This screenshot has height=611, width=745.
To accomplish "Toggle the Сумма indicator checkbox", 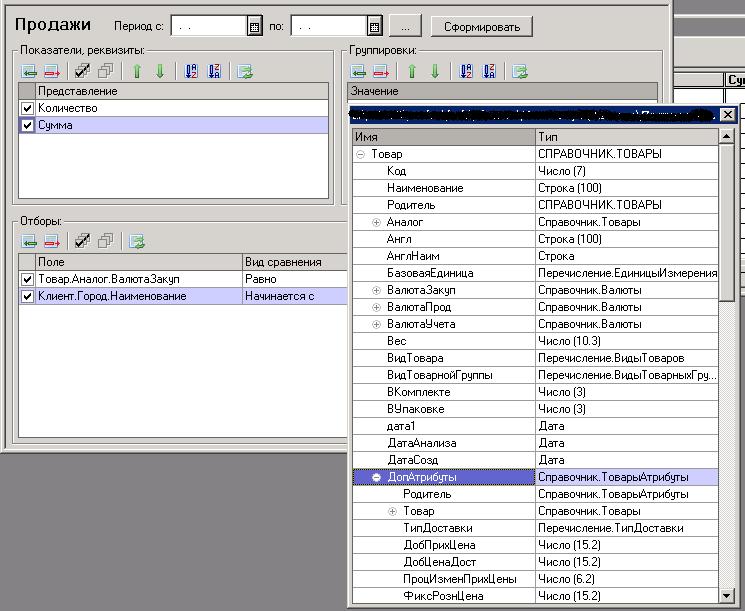I will (28, 126).
